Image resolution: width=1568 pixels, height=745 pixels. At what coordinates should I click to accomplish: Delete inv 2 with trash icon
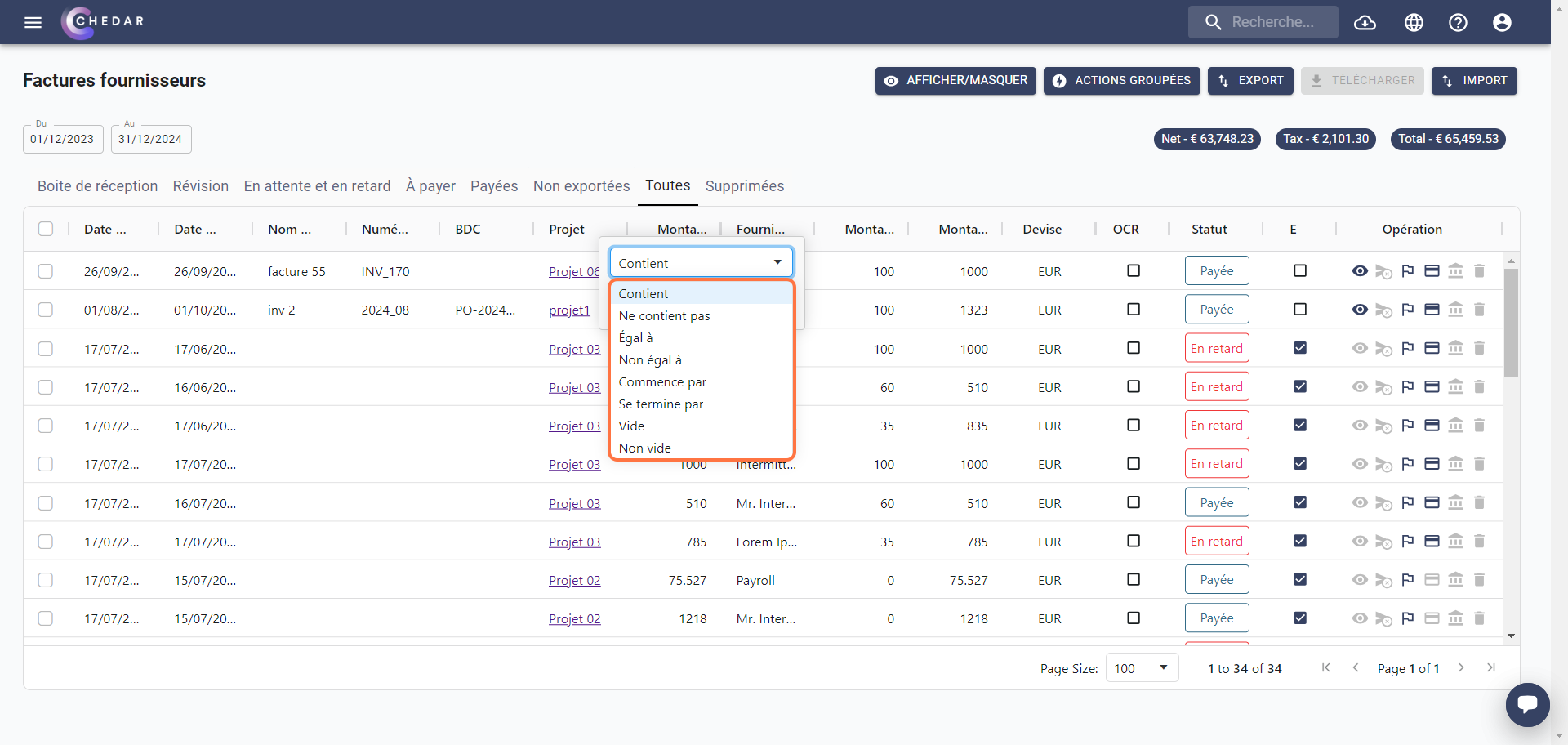click(x=1479, y=310)
